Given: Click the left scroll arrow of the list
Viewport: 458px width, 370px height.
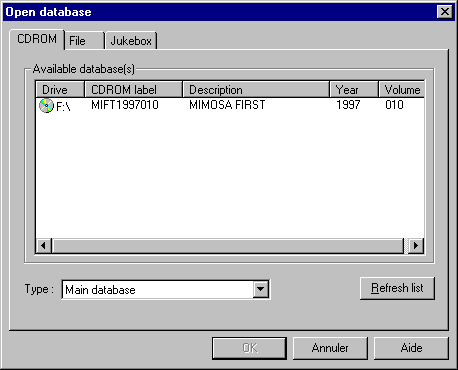Looking at the screenshot, I should point(43,246).
